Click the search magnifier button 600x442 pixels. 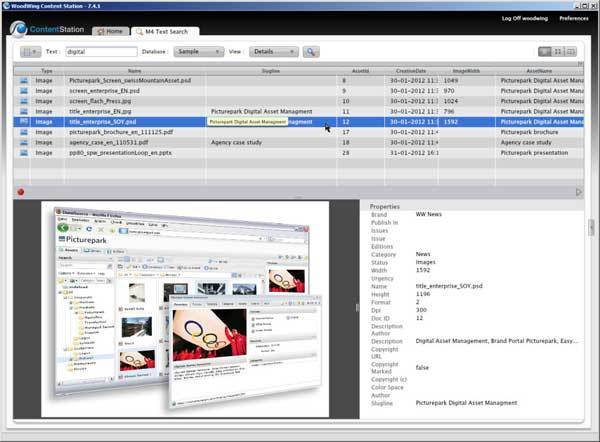click(311, 52)
